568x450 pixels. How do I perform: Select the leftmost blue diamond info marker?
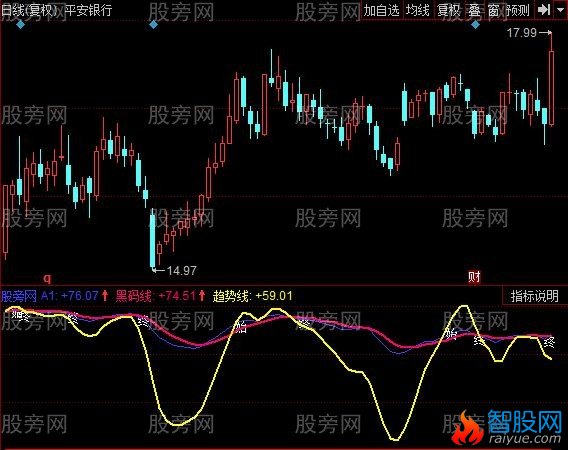click(20, 25)
